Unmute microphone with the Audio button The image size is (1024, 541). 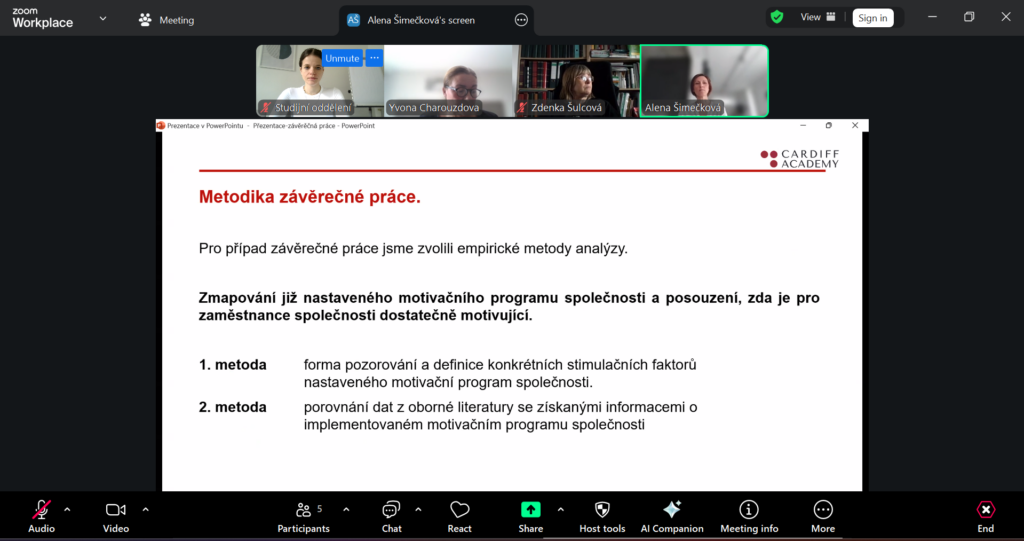tap(41, 516)
